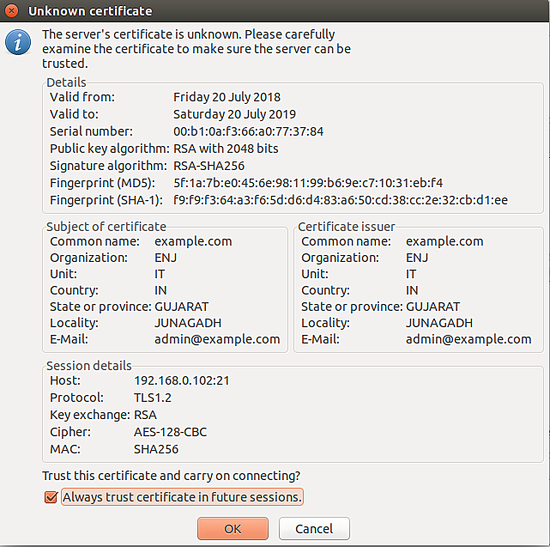Select the MD5 fingerprint value
Screen dimensions: 550x547
click(308, 183)
